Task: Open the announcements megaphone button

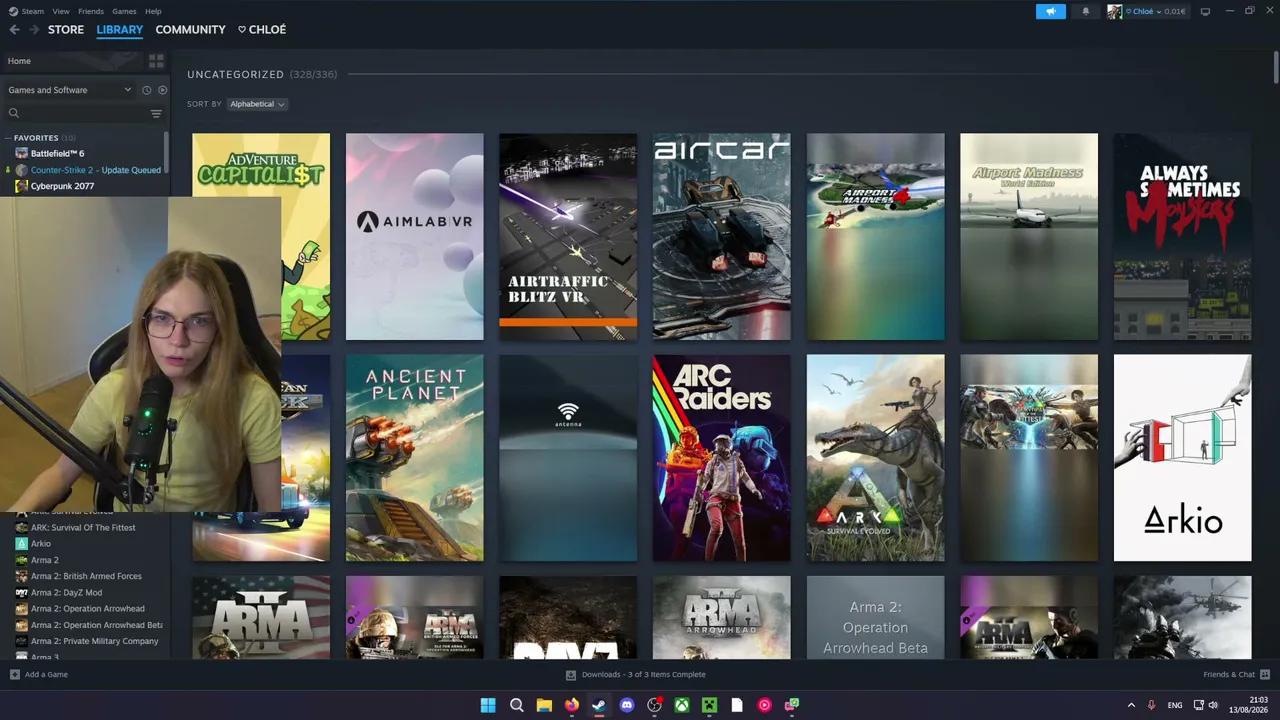Action: (1051, 12)
